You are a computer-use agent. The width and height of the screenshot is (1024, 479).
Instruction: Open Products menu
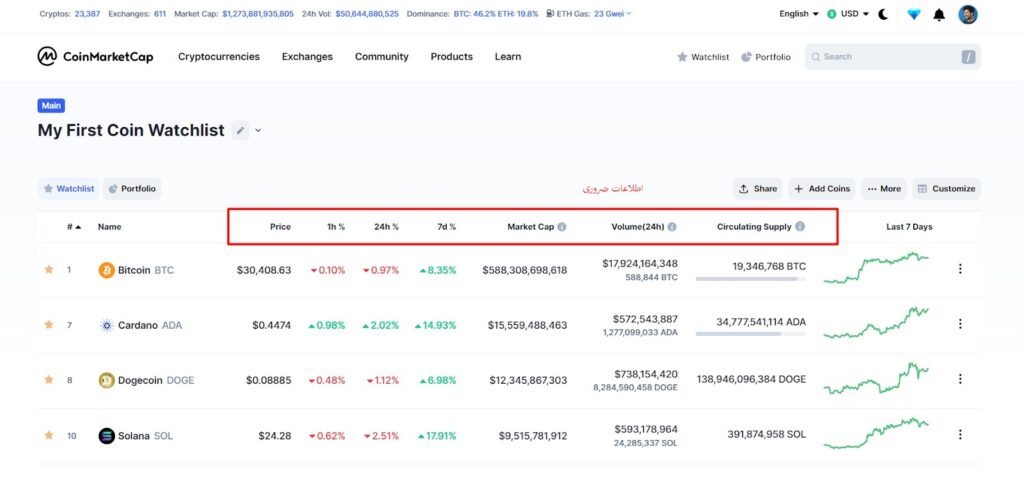click(451, 57)
